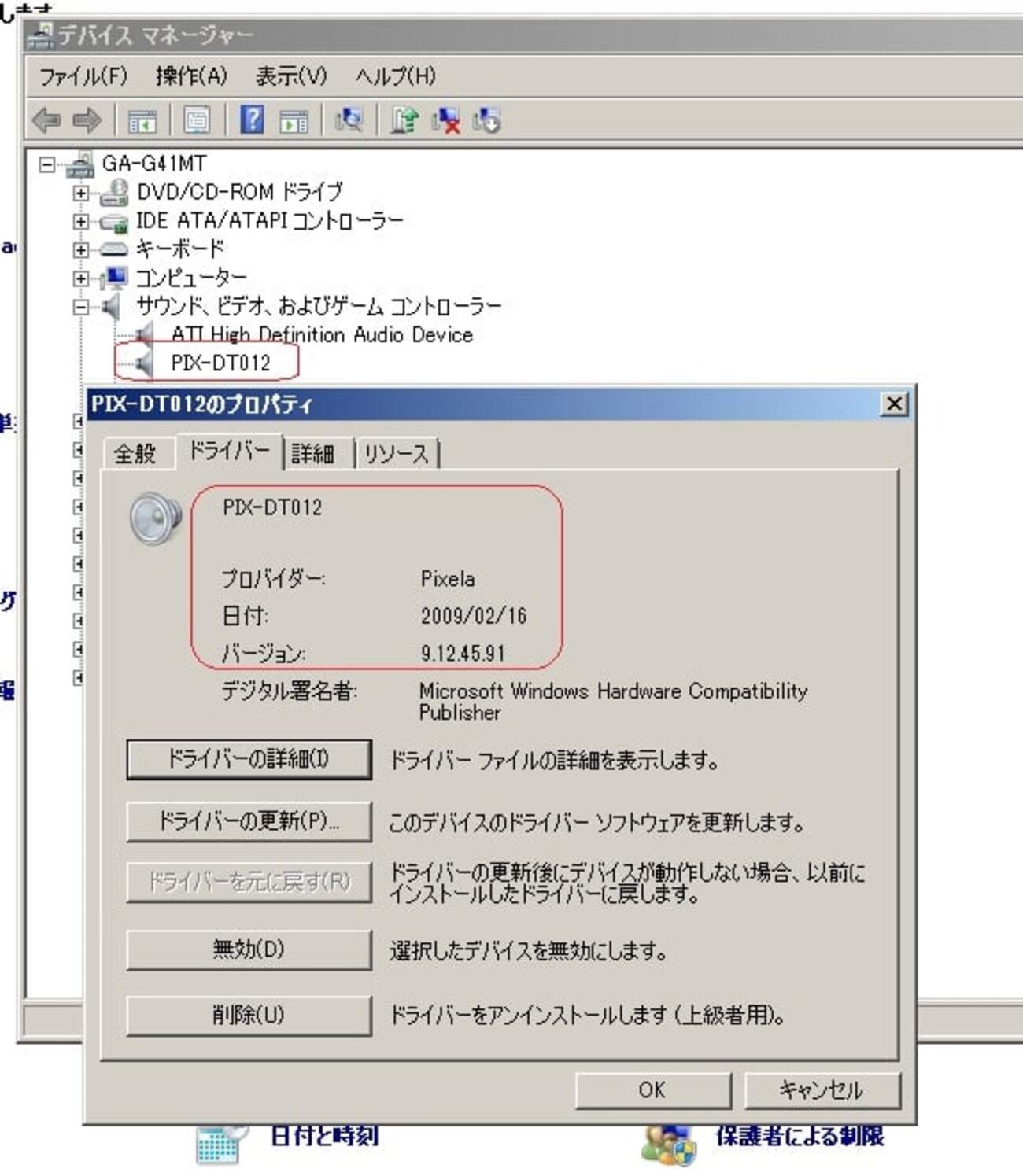Screen dimensions: 1023x1176
Task: Click the IDE ATA/ATAPI controller icon
Action: [x=114, y=222]
